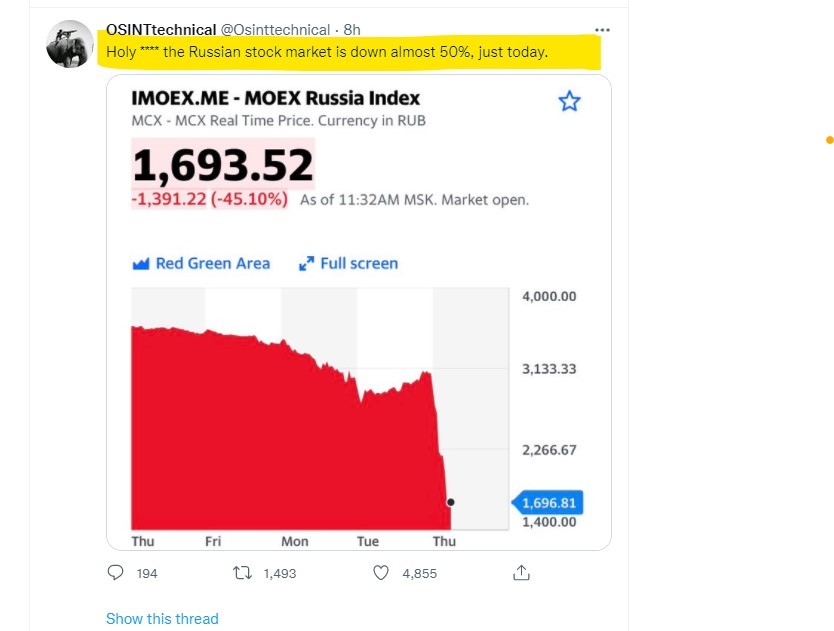
Task: Click the blue 1,696.81 price label
Action: pyautogui.click(x=547, y=503)
